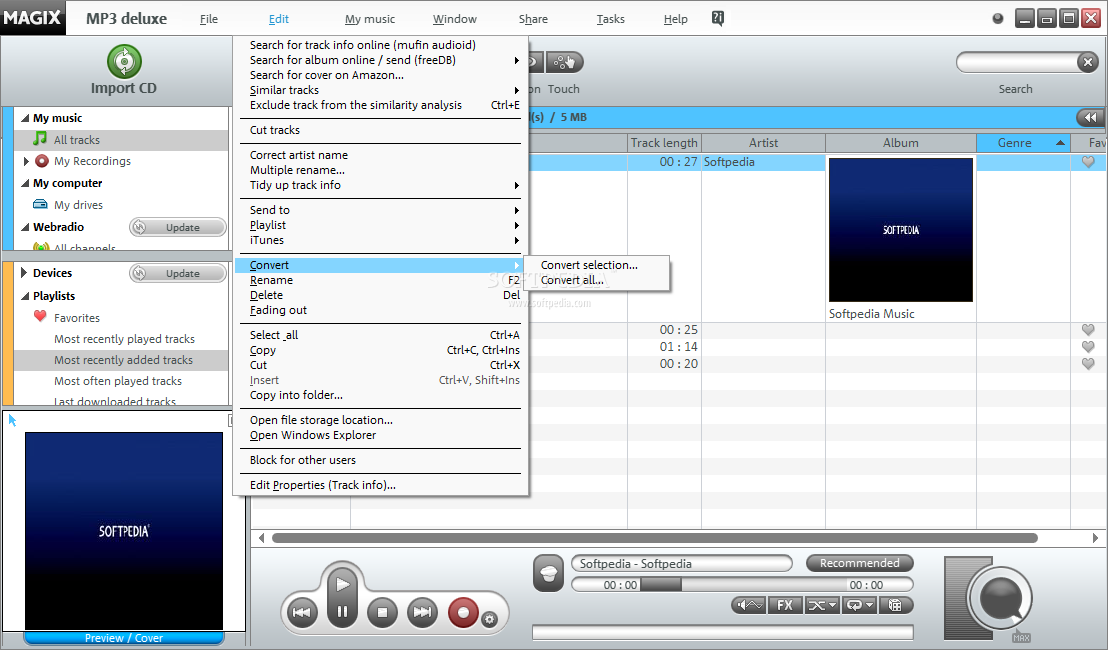Open the File menu
Image resolution: width=1108 pixels, height=650 pixels.
[x=208, y=19]
